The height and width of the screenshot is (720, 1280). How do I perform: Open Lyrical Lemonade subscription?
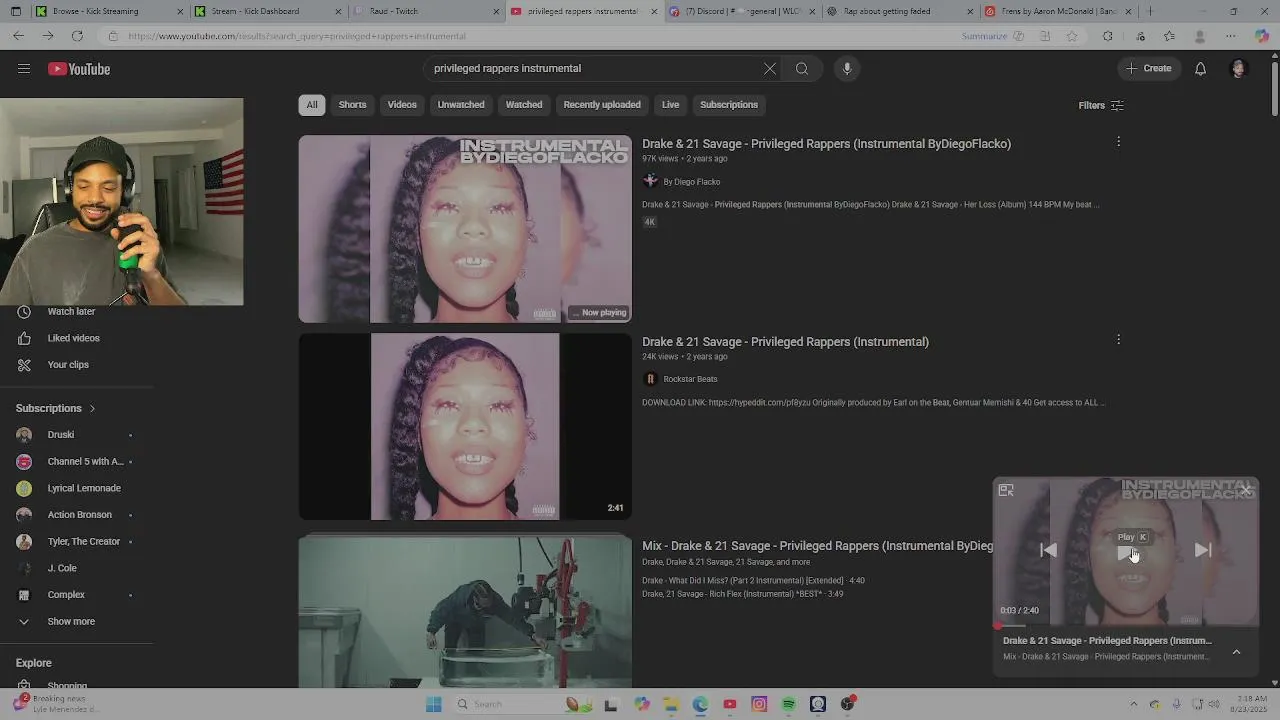[x=84, y=488]
